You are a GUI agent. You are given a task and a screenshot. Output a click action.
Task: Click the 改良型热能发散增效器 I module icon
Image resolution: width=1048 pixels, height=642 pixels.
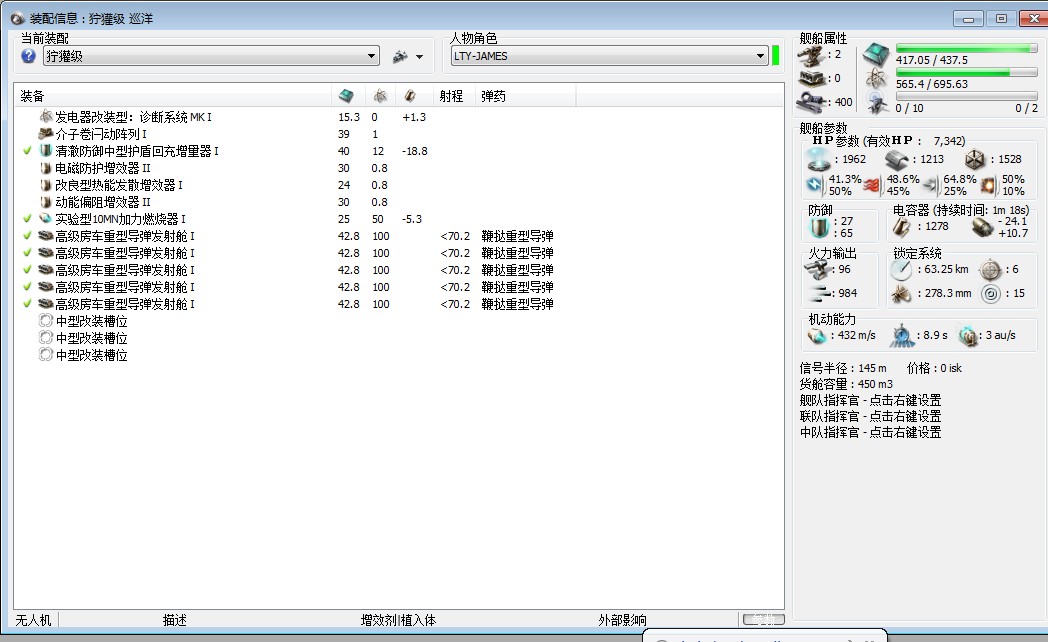click(45, 184)
